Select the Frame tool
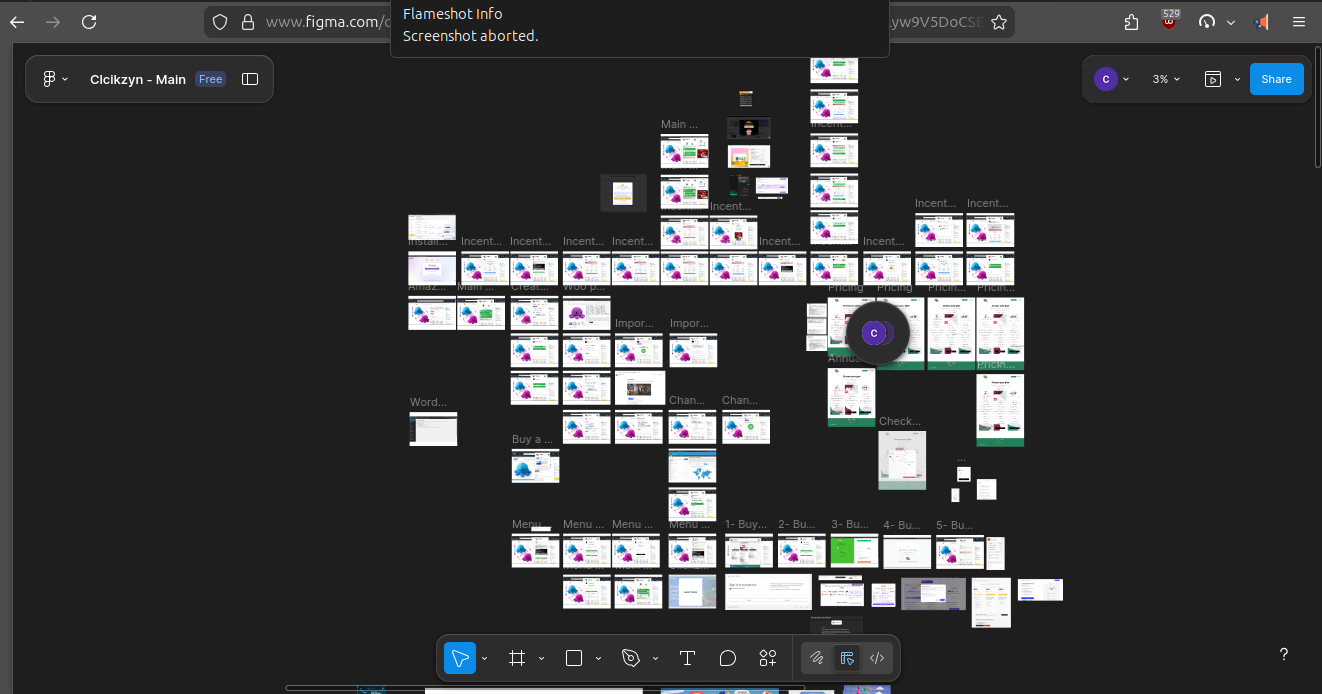 (517, 658)
